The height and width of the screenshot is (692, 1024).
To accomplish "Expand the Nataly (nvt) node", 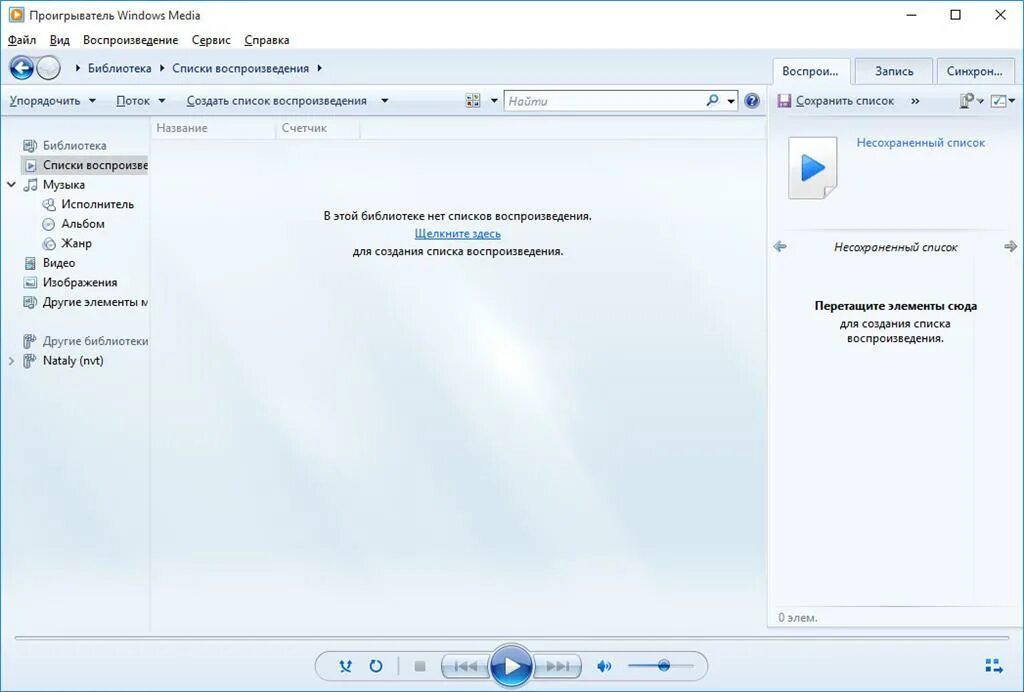I will pyautogui.click(x=11, y=360).
